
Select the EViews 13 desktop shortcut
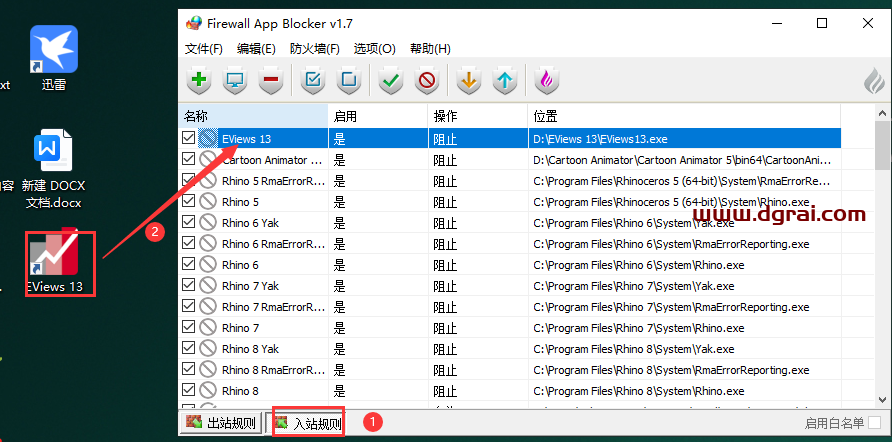coord(55,261)
